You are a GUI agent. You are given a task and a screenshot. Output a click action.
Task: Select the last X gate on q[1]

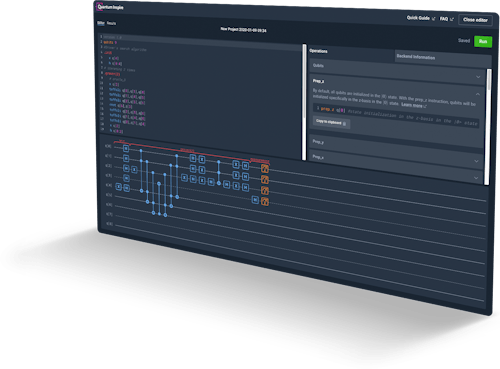(x=236, y=175)
